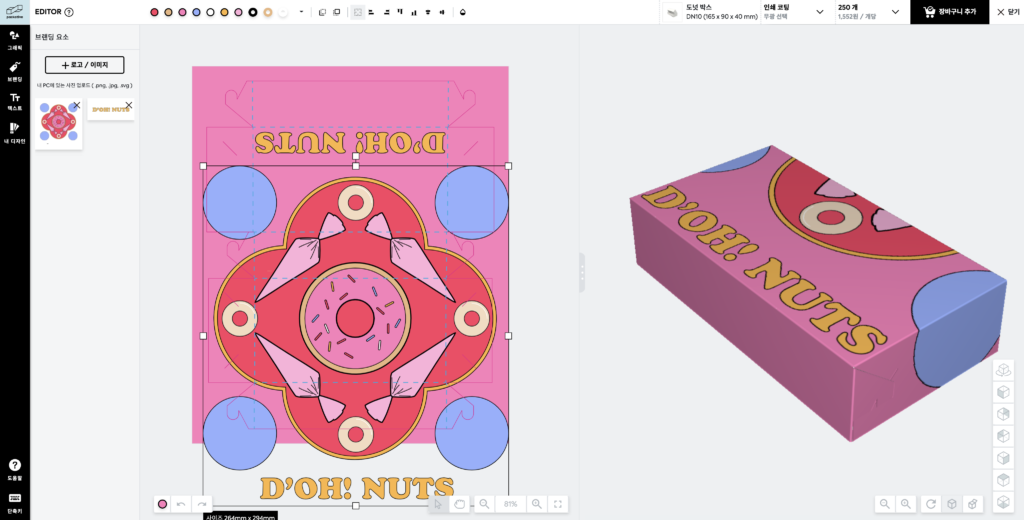The width and height of the screenshot is (1024, 520).
Task: Click the 로고 / 이미지 upload button
Action: 84,65
